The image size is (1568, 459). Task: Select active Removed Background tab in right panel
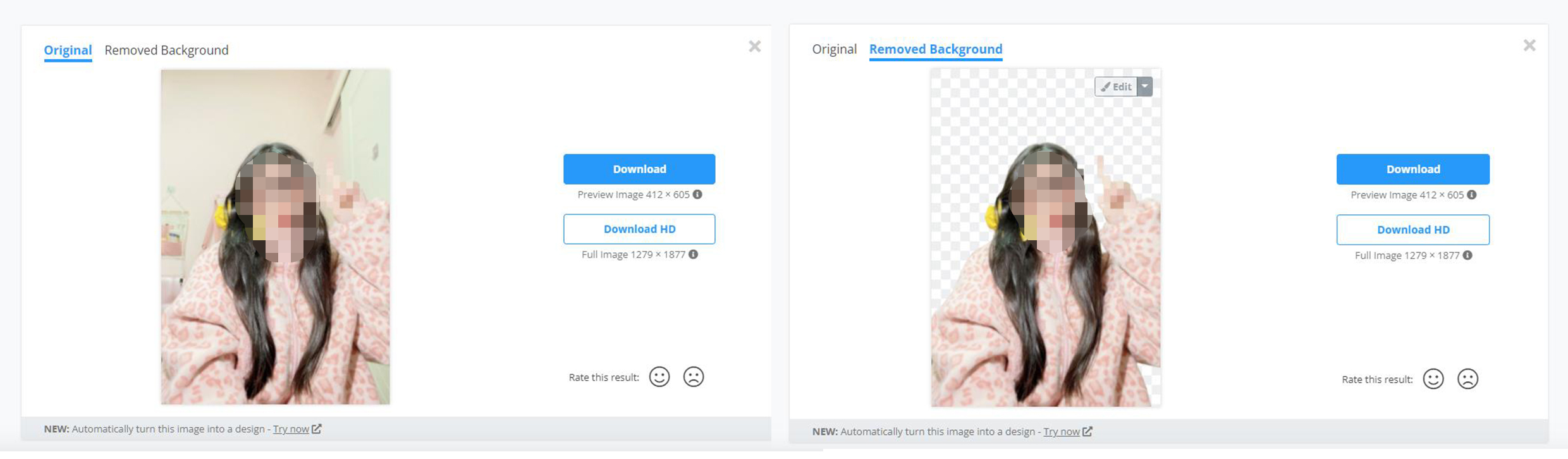coord(935,49)
